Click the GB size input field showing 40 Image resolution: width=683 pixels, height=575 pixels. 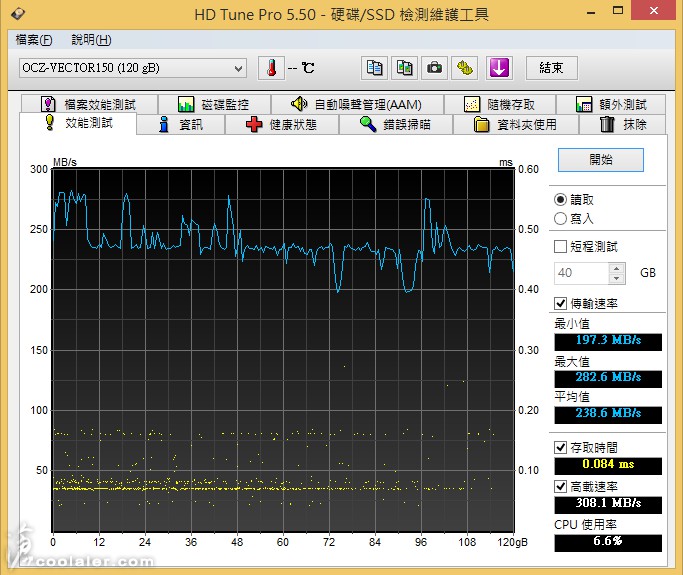[582, 273]
